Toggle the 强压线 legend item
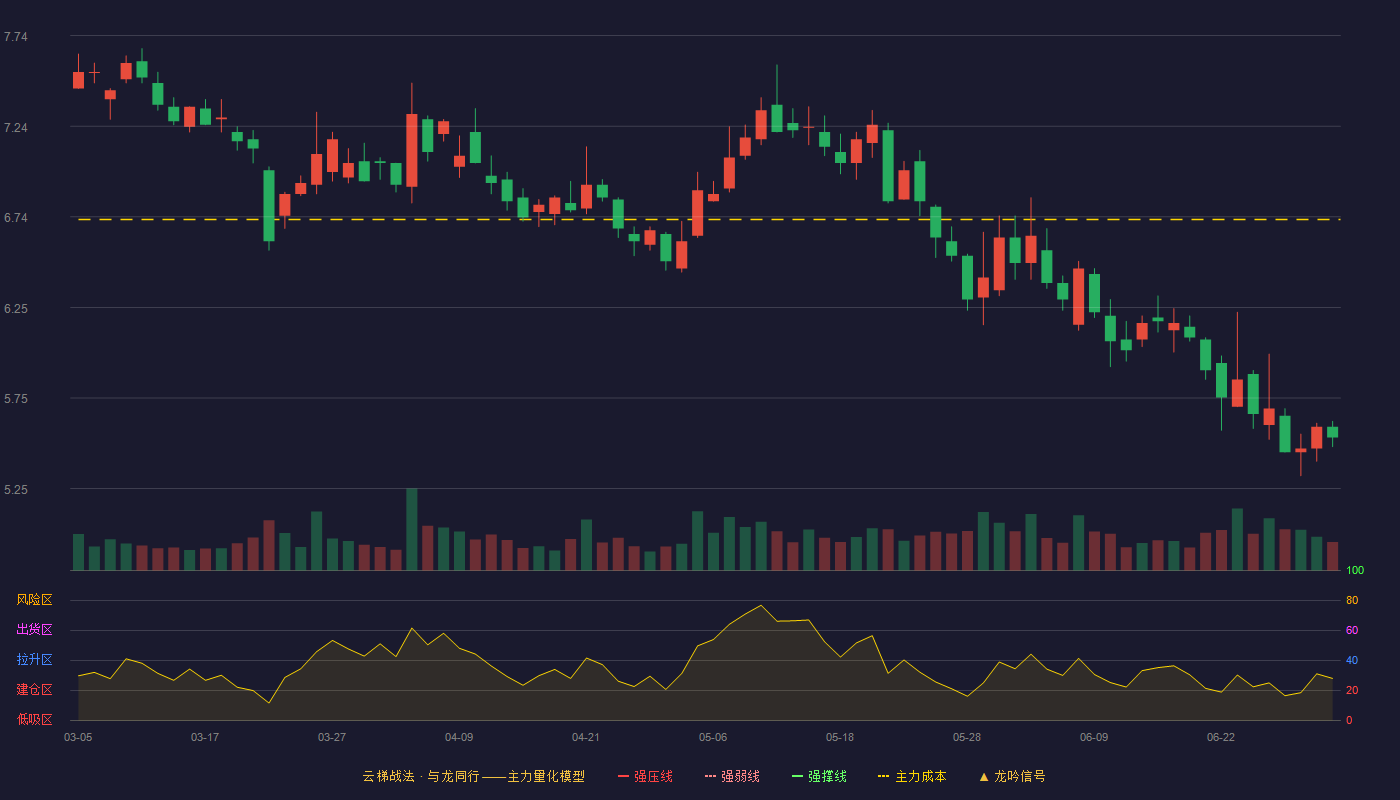Screen dimensions: 1400x800 [645, 776]
